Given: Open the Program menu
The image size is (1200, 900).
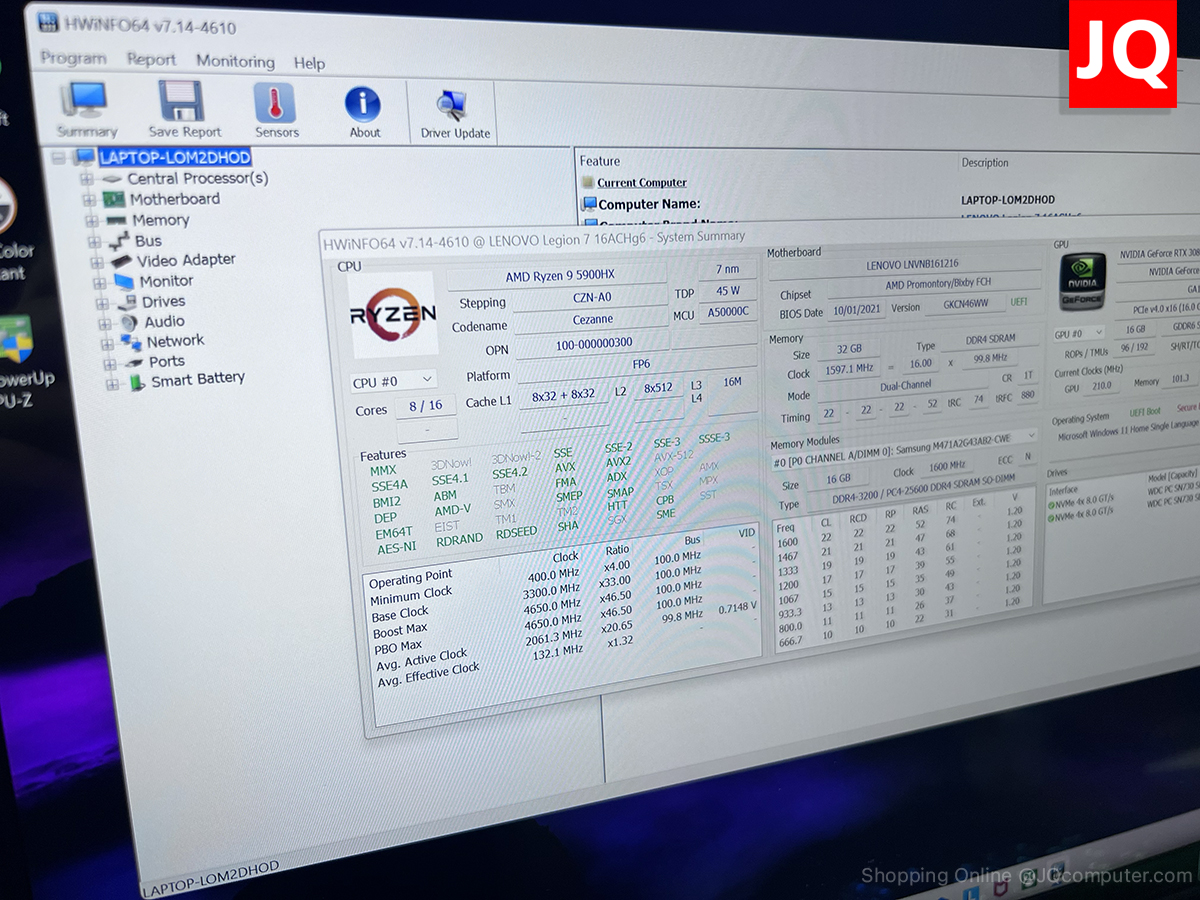Looking at the screenshot, I should pyautogui.click(x=73, y=58).
